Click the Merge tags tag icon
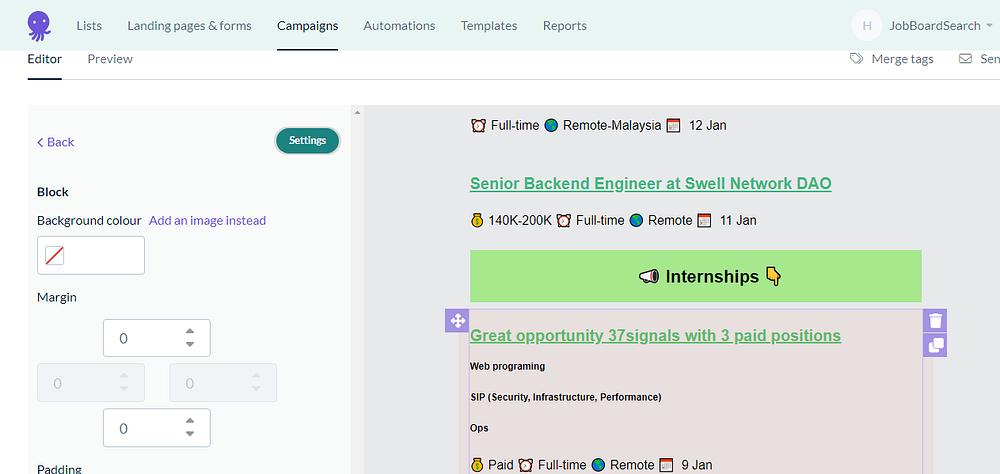1000x474 pixels. click(x=856, y=59)
